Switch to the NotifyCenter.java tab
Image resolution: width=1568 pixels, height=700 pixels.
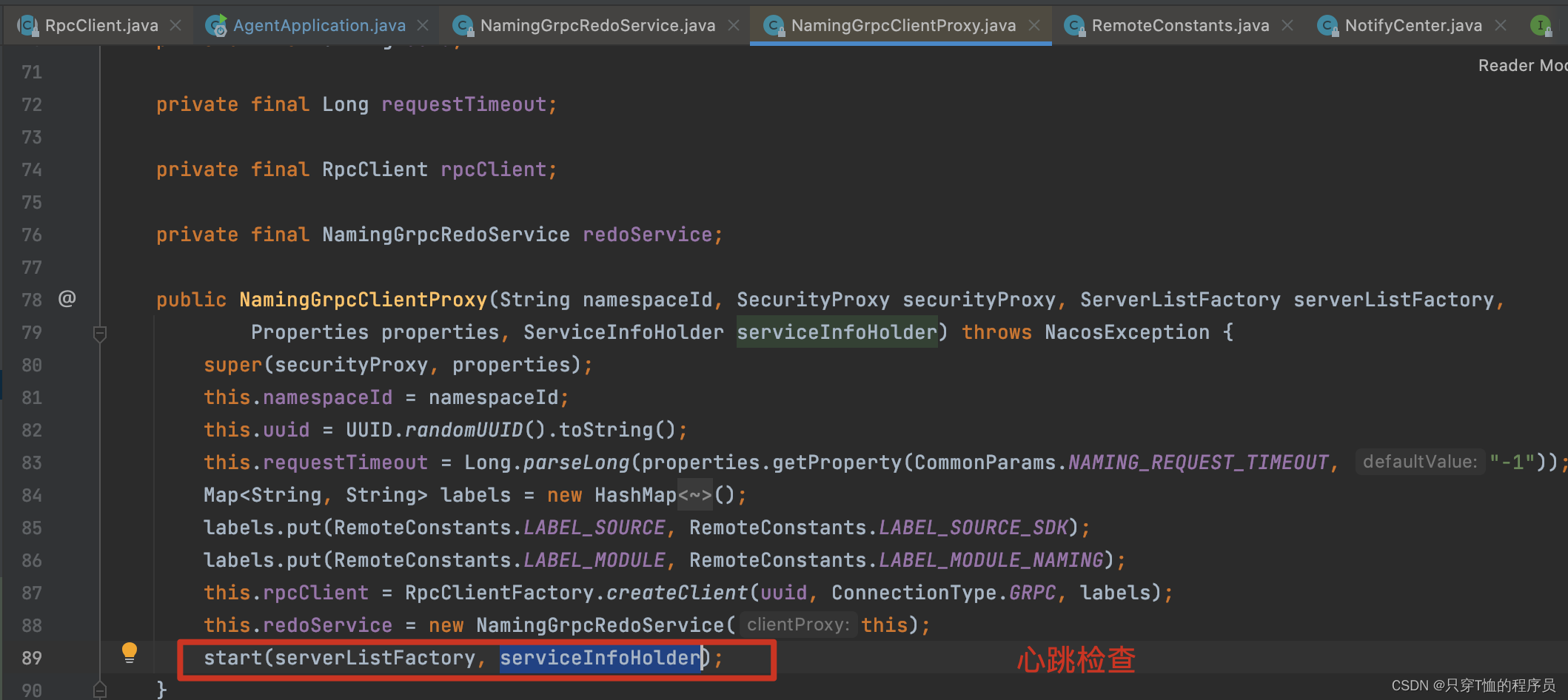tap(1413, 25)
